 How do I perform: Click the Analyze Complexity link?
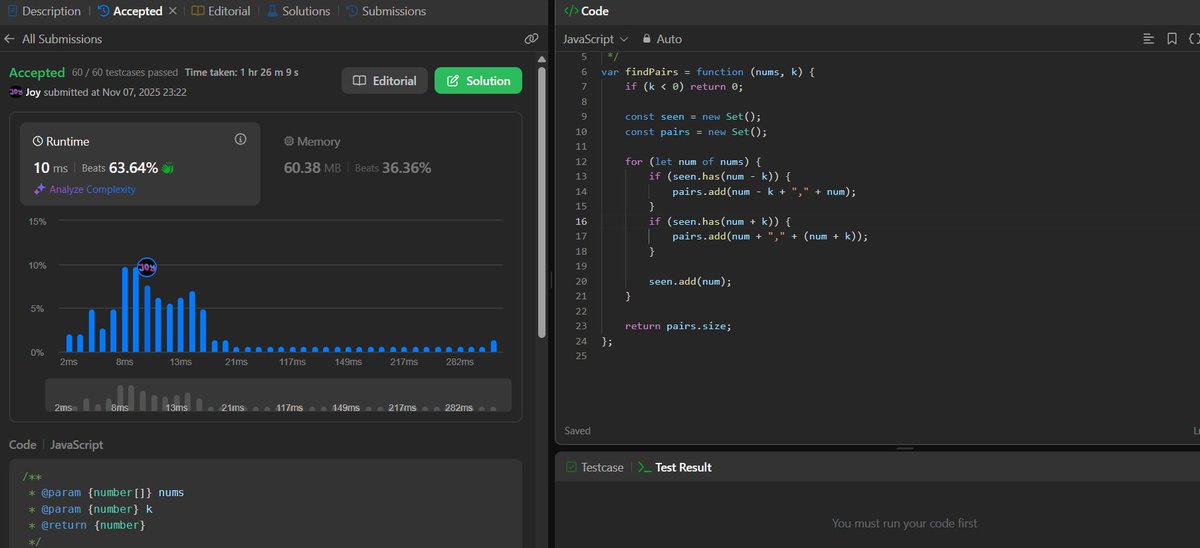tap(92, 189)
